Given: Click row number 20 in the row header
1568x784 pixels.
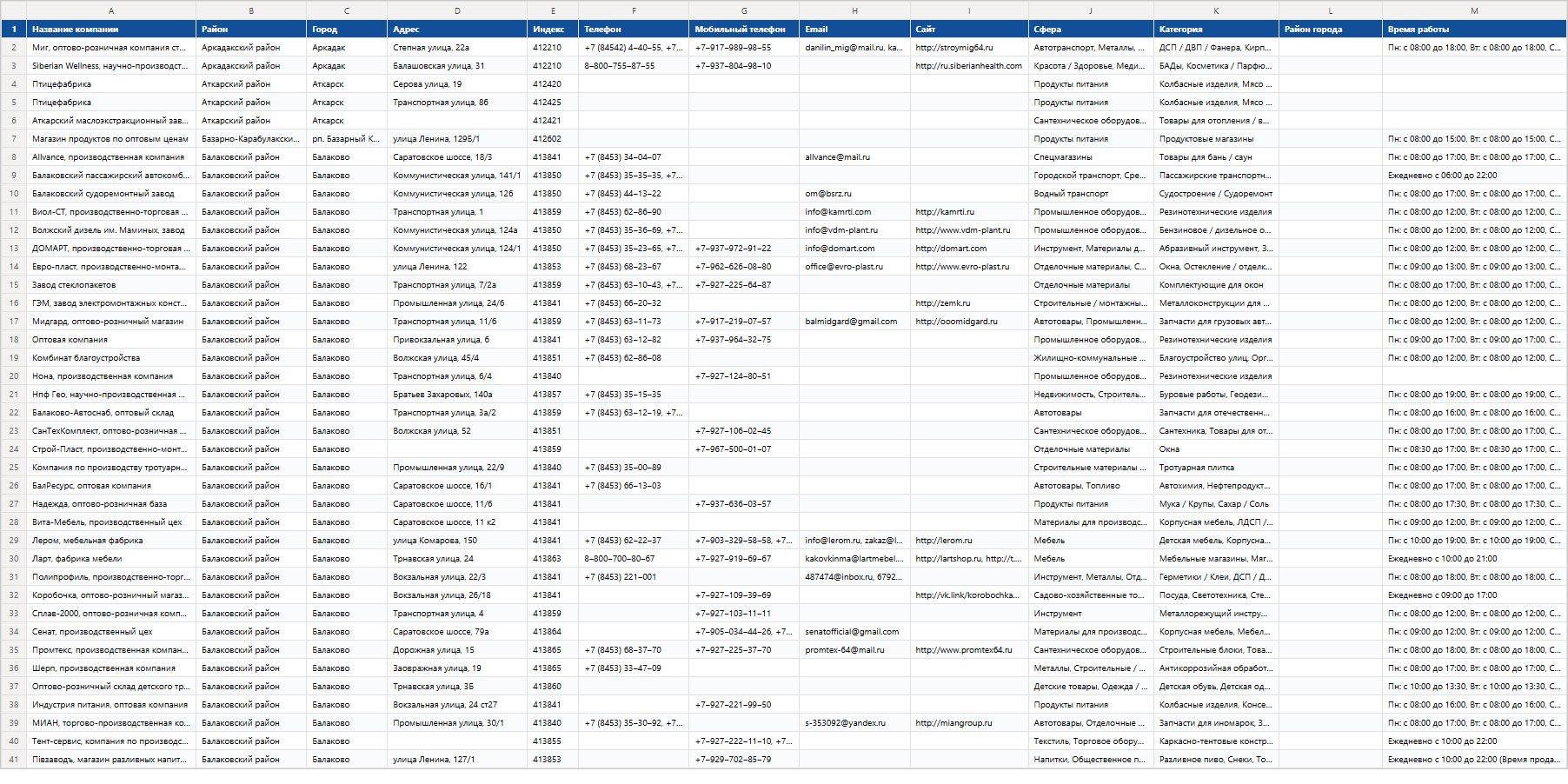Looking at the screenshot, I should coord(14,375).
